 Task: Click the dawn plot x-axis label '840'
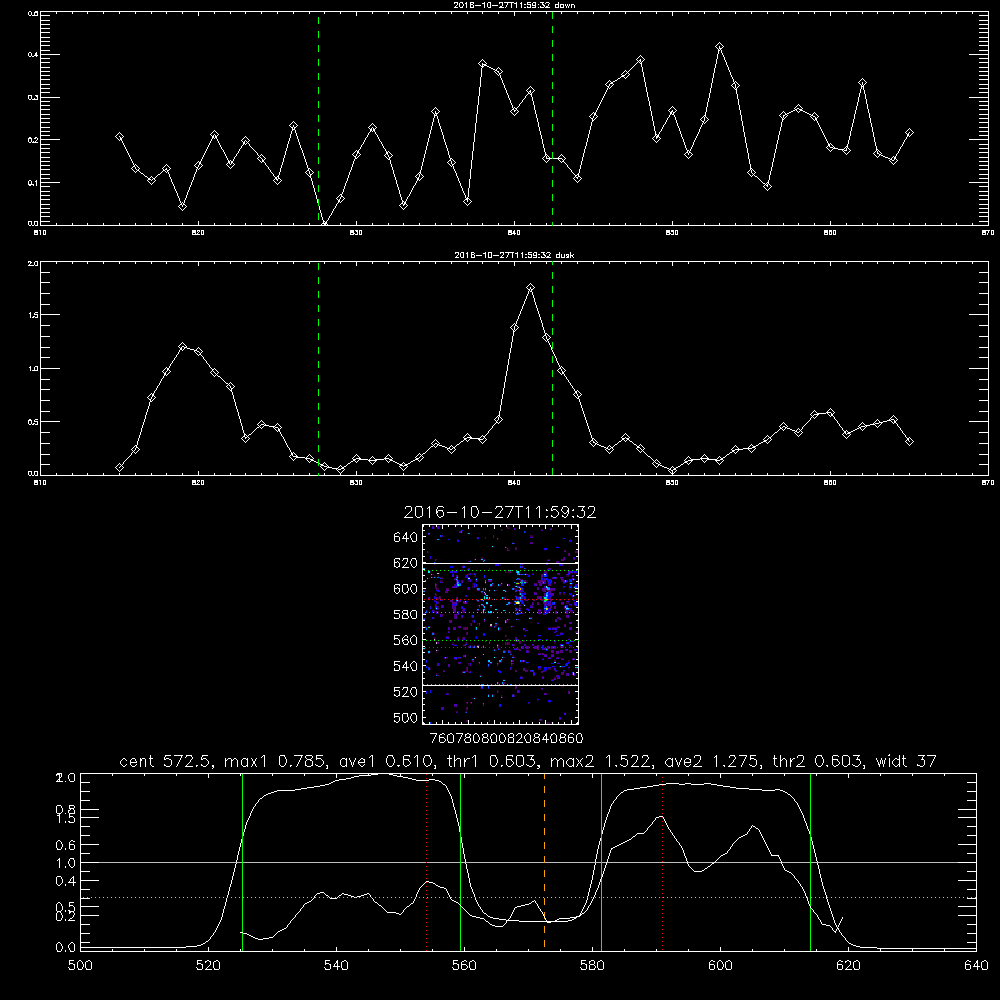tap(514, 233)
